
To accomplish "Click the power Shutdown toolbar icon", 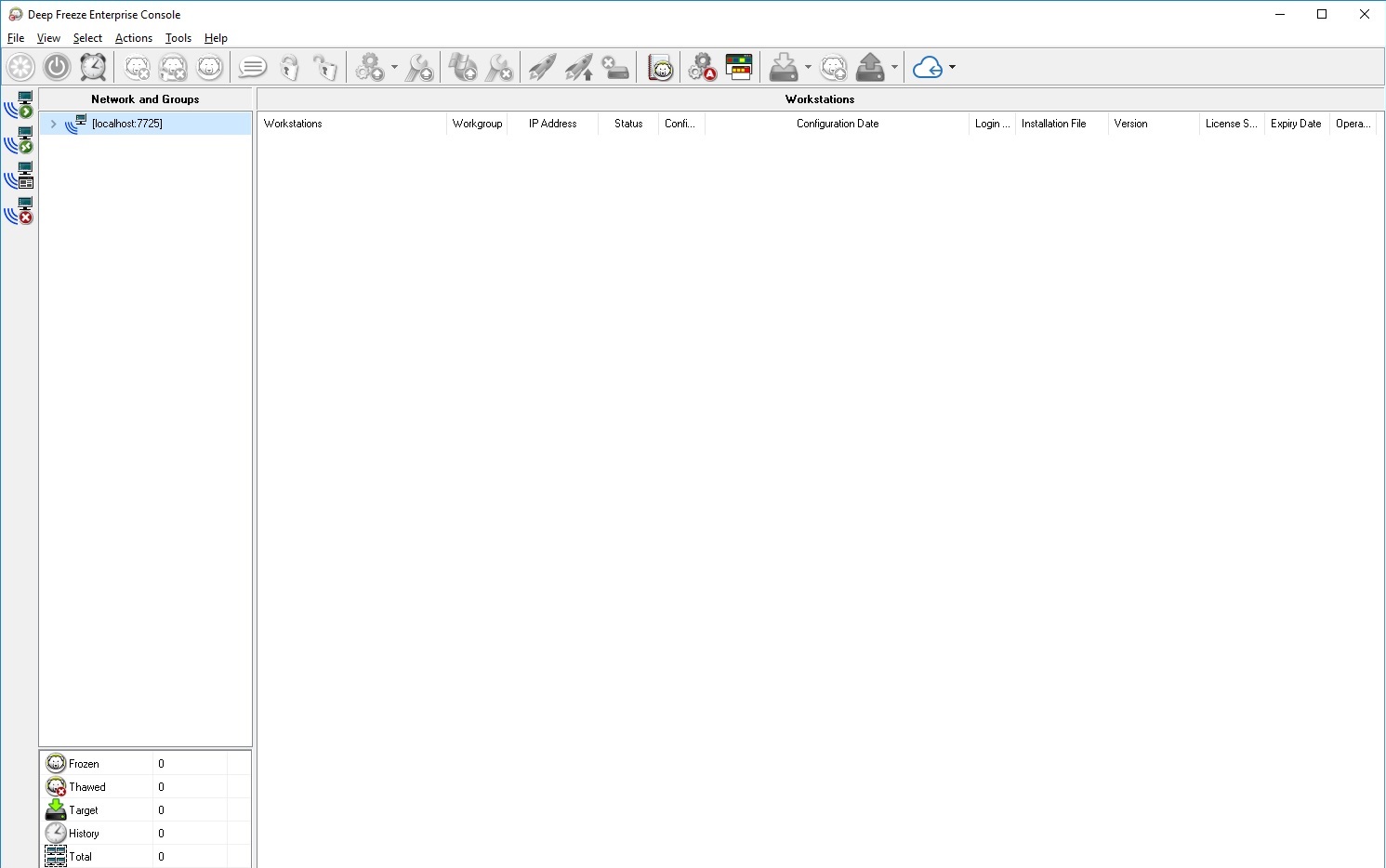I will point(58,67).
